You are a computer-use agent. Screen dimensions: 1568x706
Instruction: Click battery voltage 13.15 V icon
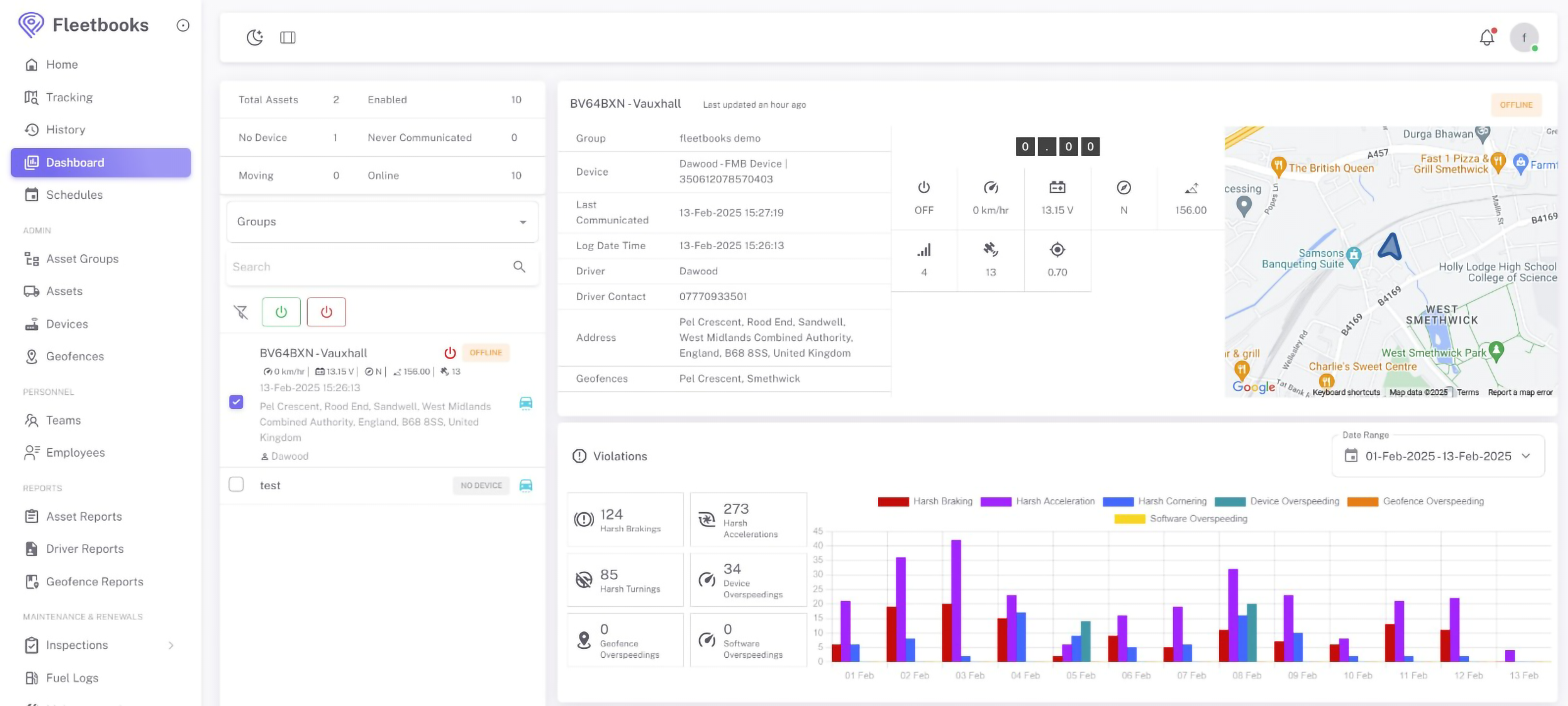coord(1057,187)
